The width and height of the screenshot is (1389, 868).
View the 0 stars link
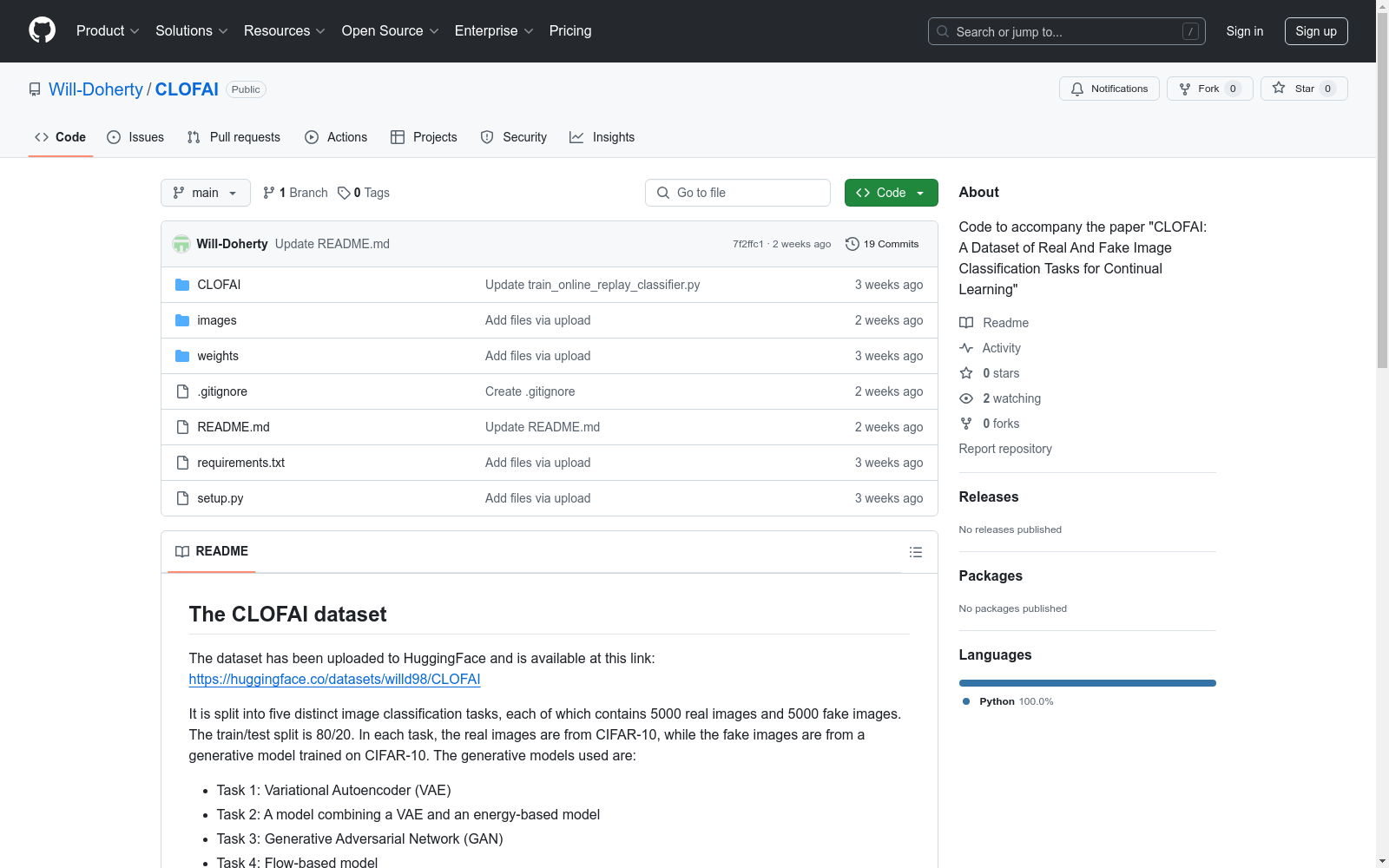coord(990,373)
